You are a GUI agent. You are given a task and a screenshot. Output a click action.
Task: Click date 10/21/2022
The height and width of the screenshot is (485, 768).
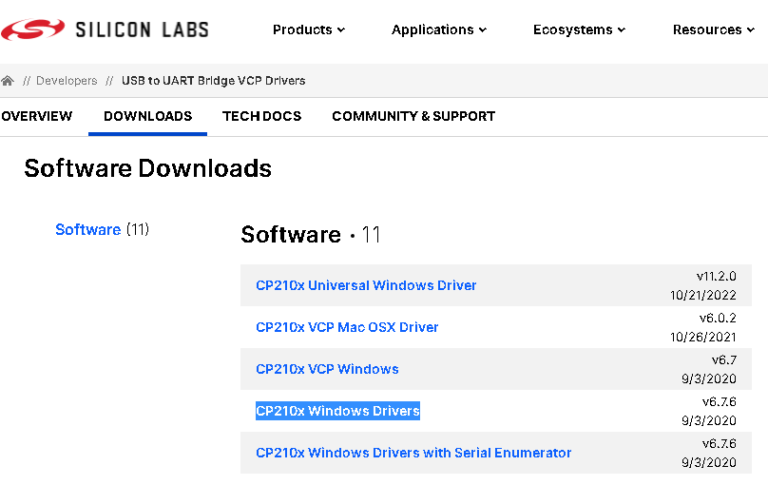703,295
